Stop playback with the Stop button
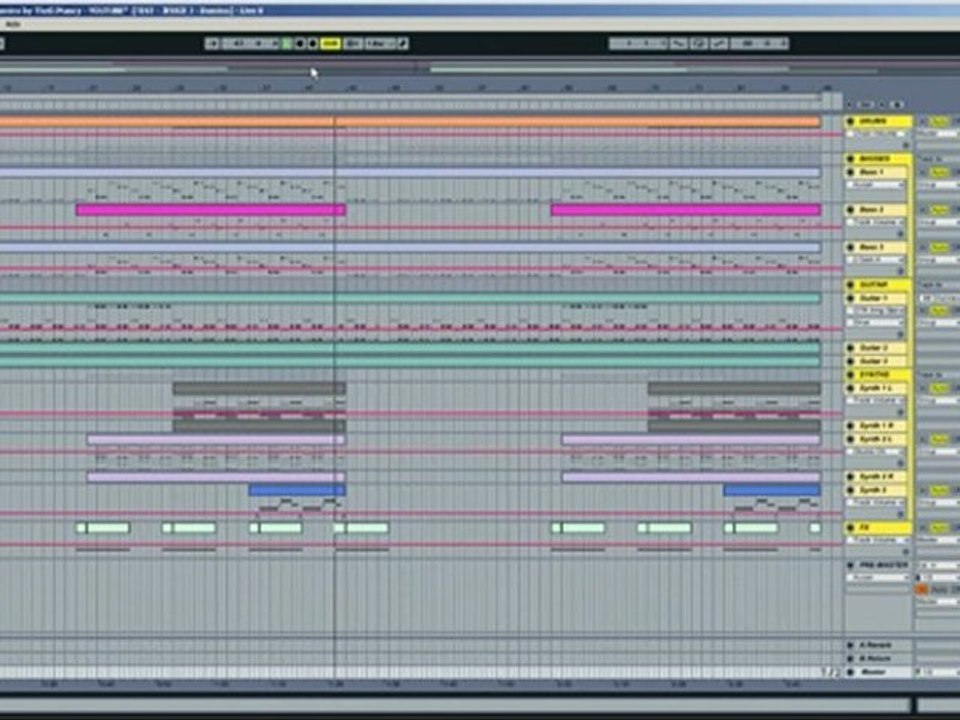 coord(299,43)
